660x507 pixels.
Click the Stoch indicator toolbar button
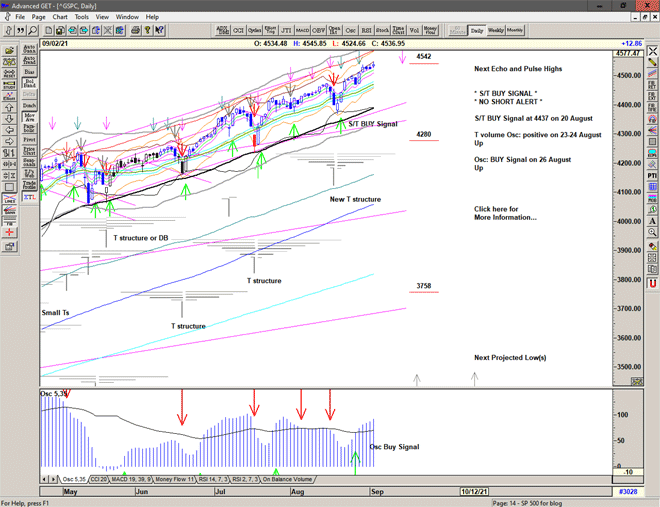pos(382,31)
